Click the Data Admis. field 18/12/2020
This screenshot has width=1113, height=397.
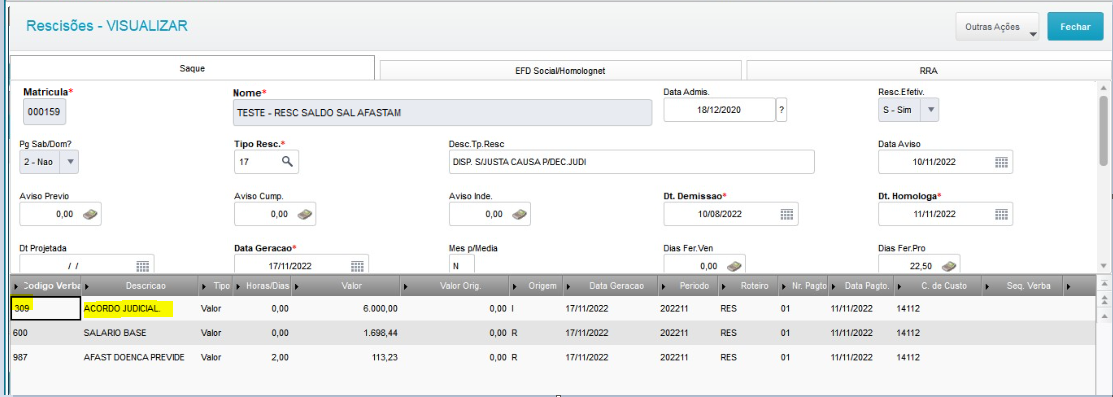pos(720,111)
